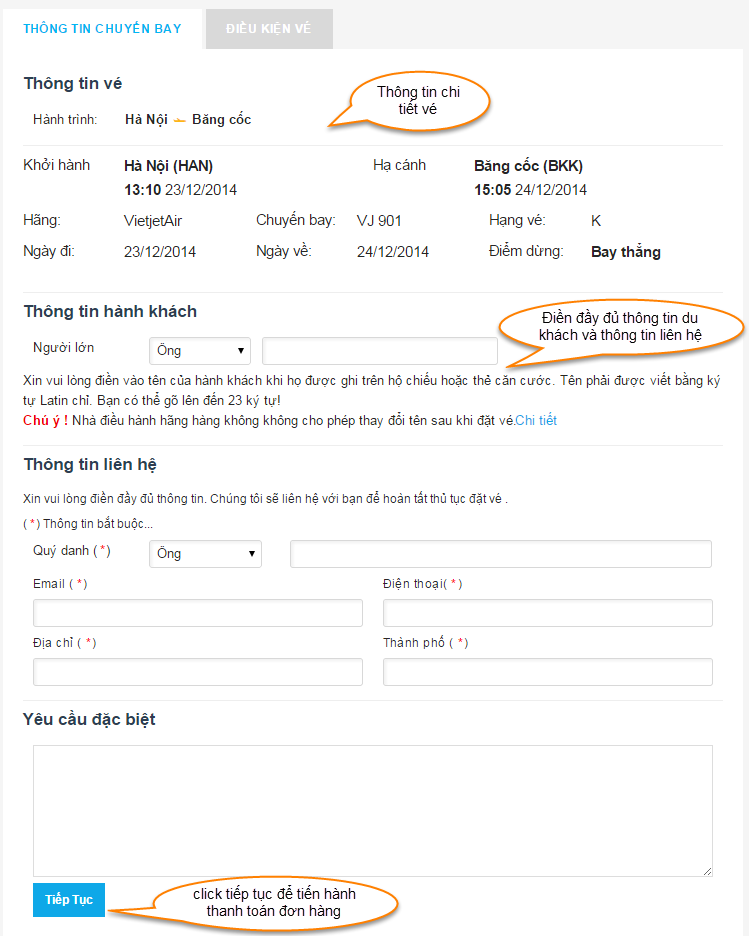Screen dimensions: 749x936
Task: Click the Hà Nội (HAN) departure text
Action: (x=168, y=166)
